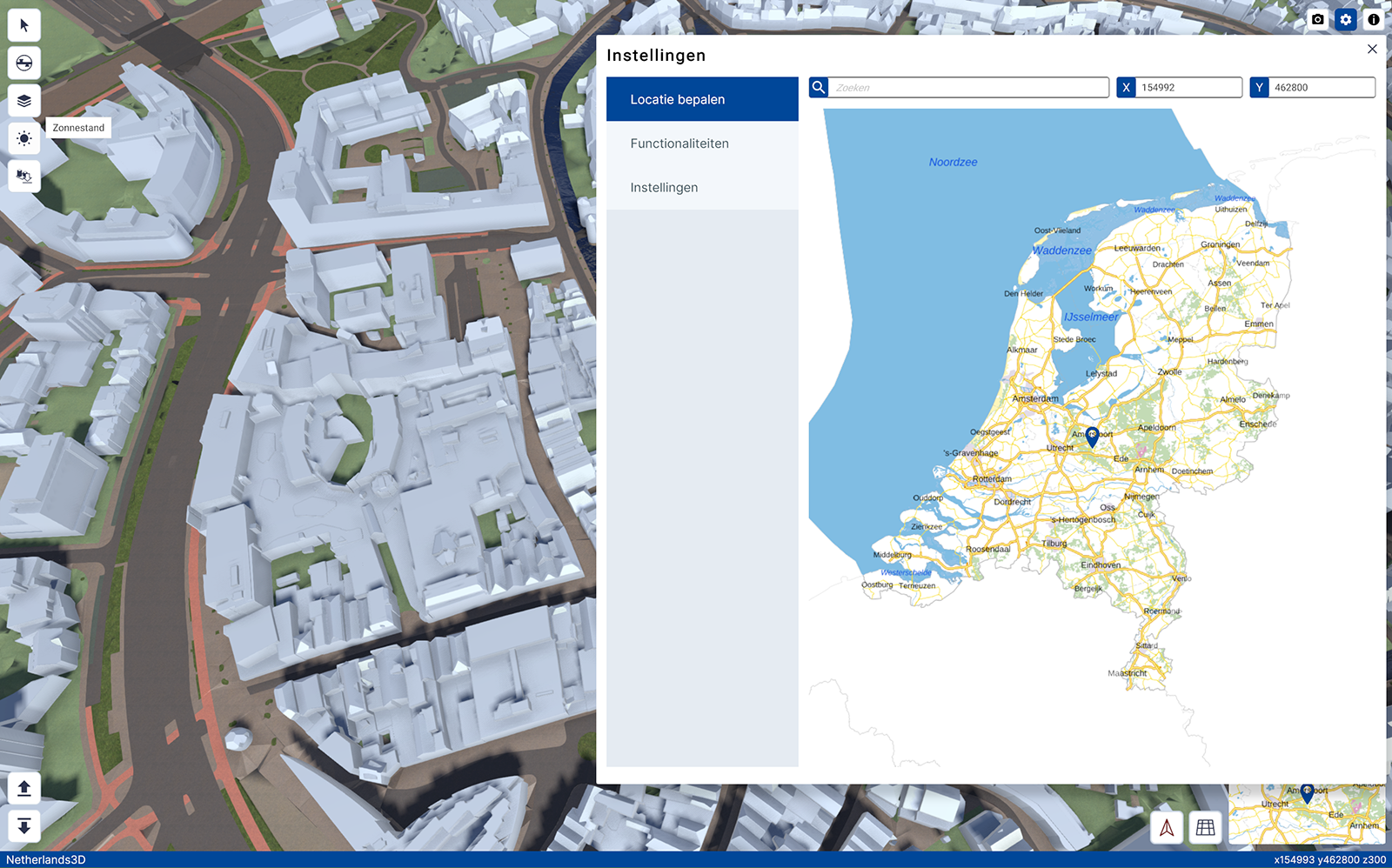Click the search magnifier icon

tap(819, 87)
